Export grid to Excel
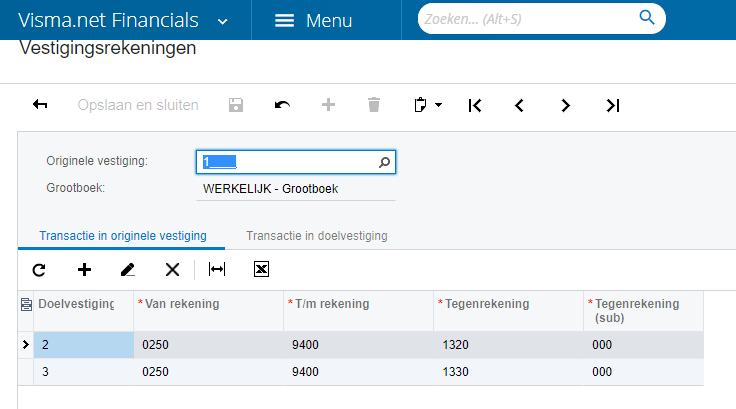This screenshot has width=736, height=409. pos(261,269)
